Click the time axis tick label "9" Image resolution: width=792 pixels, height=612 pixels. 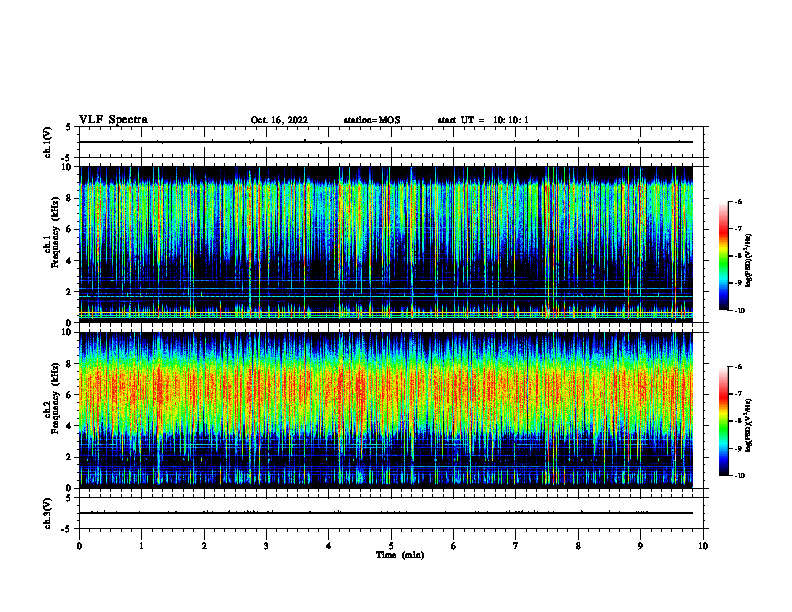click(x=640, y=546)
